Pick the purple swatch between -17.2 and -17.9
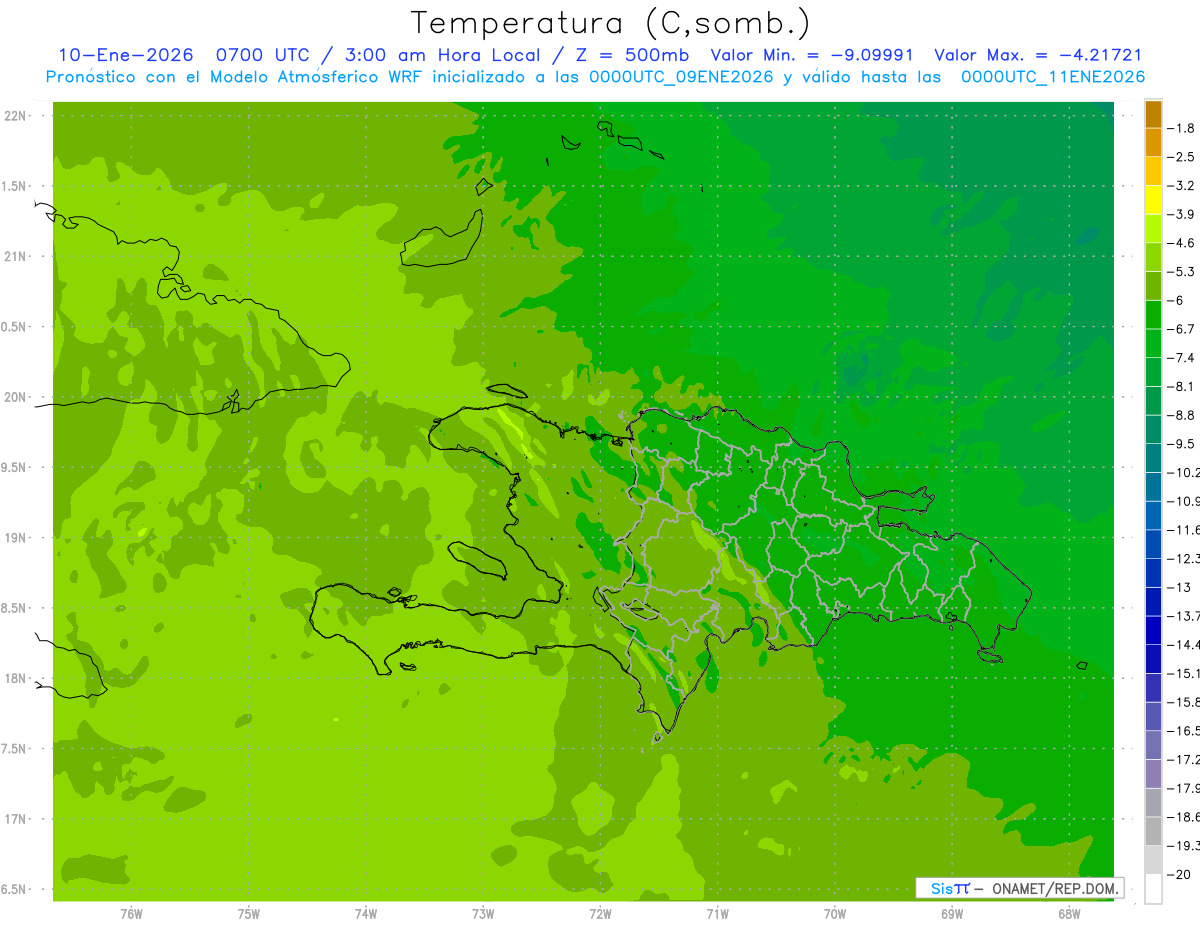The image size is (1200, 927). [x=1153, y=774]
